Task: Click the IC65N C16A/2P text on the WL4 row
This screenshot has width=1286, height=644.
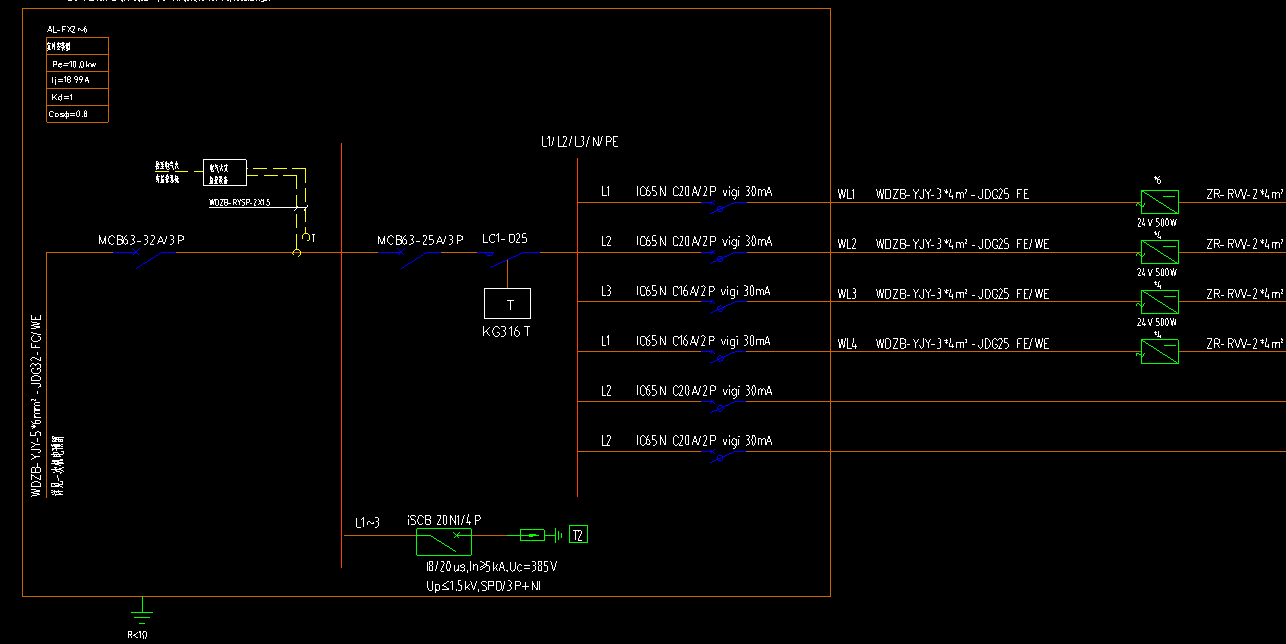Action: pyautogui.click(x=675, y=341)
